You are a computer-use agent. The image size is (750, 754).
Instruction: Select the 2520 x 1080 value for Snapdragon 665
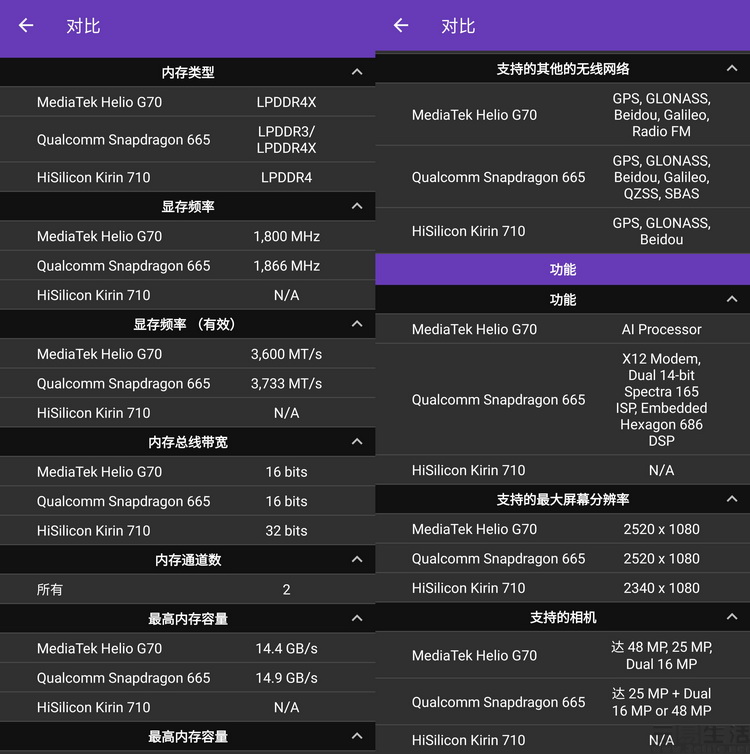pos(662,558)
